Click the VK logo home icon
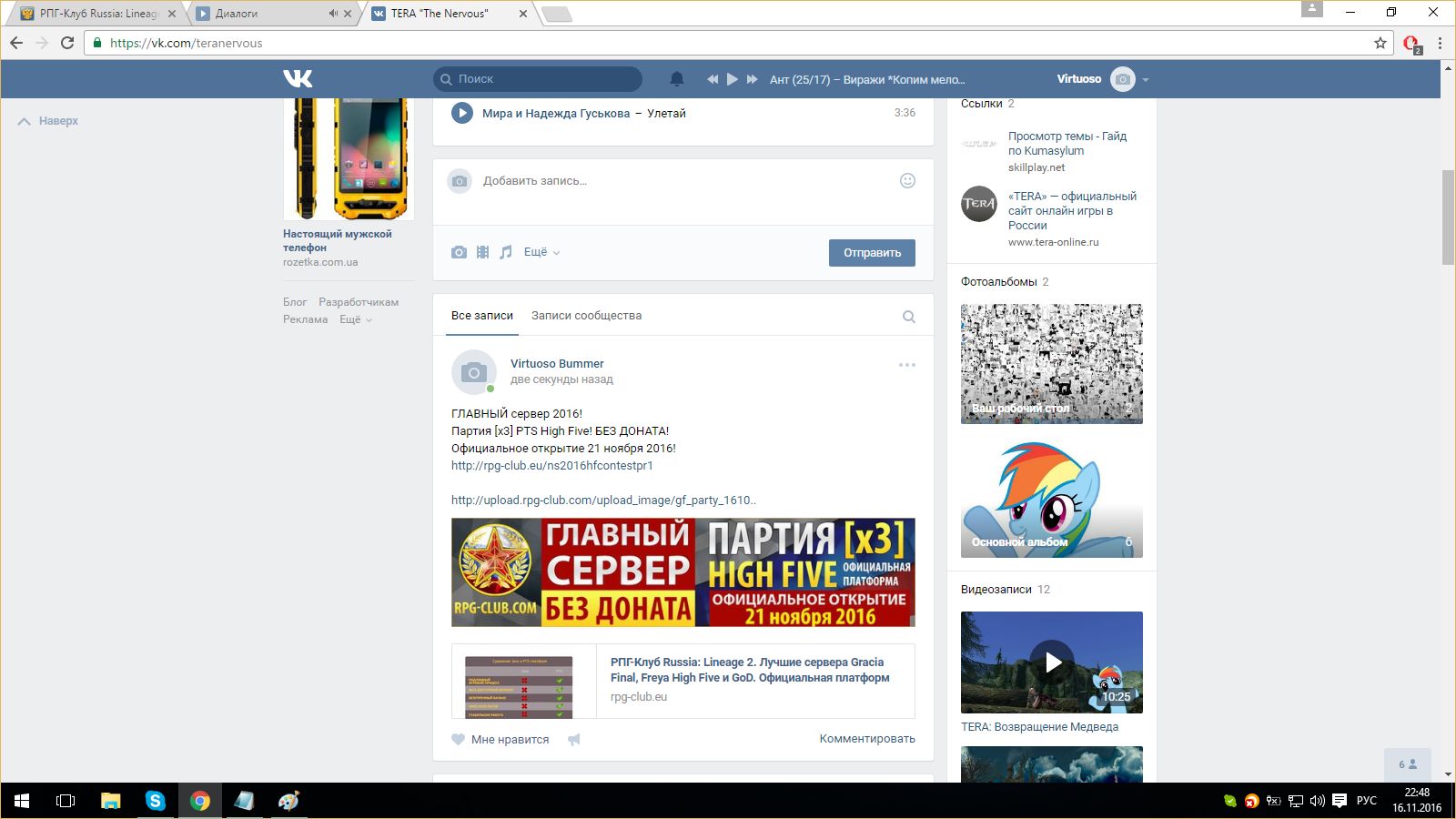The image size is (1456, 819). tap(298, 79)
